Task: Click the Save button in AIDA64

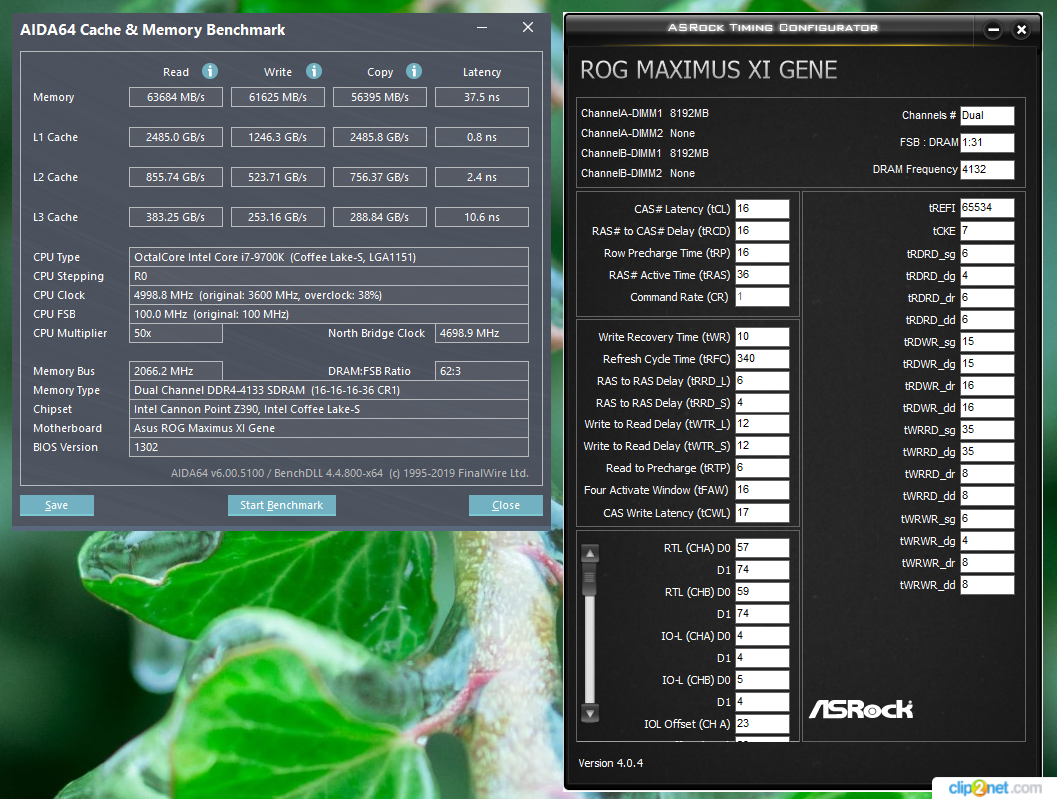Action: click(57, 505)
